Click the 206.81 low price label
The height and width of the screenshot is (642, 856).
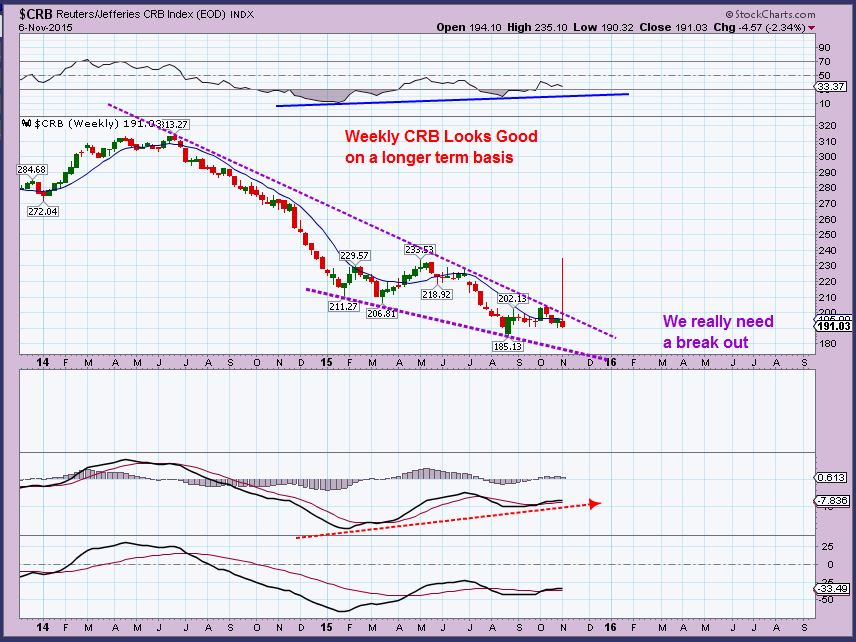pos(381,313)
